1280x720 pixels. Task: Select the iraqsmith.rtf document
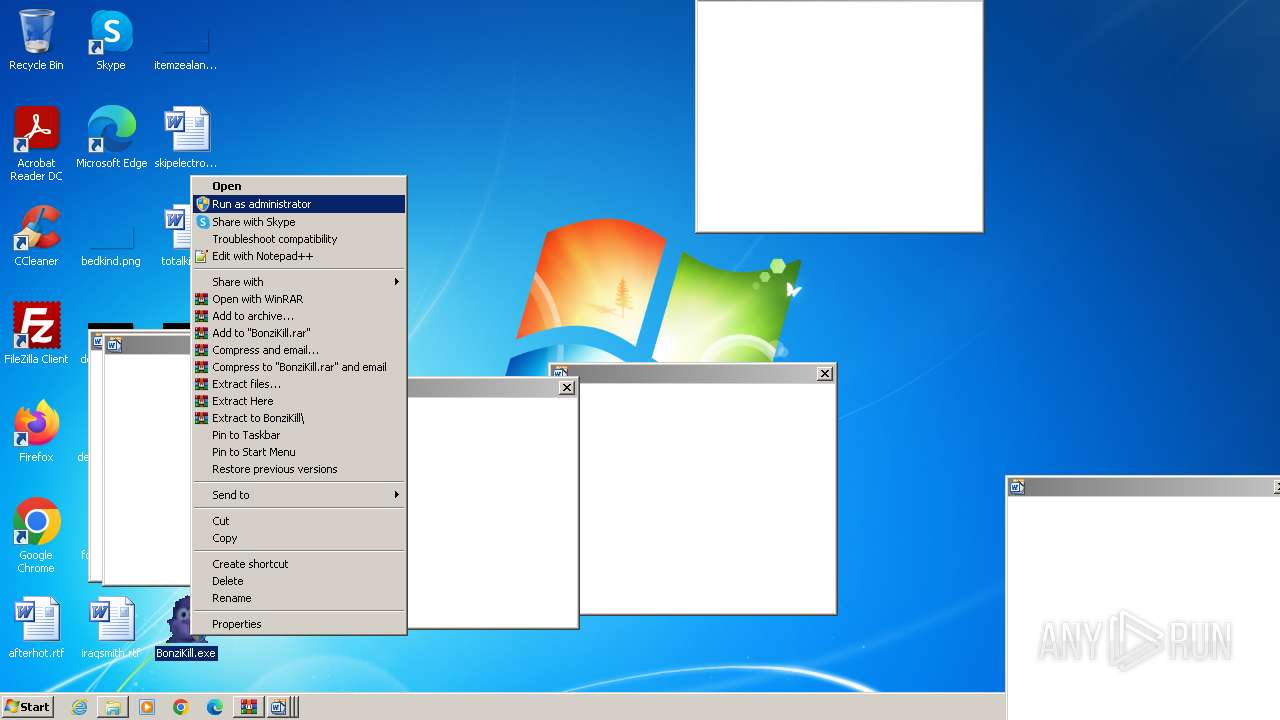pos(111,628)
